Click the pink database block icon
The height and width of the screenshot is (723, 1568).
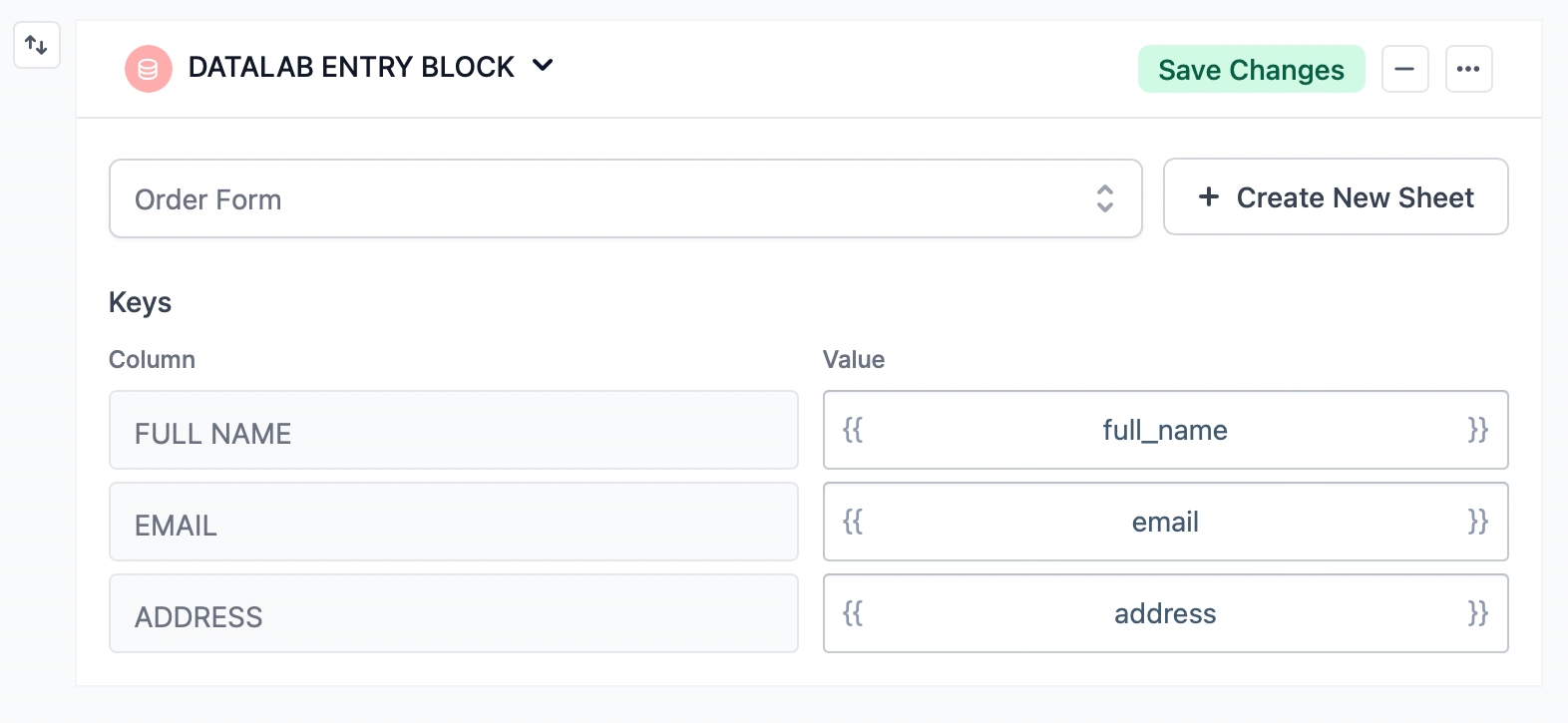point(149,69)
